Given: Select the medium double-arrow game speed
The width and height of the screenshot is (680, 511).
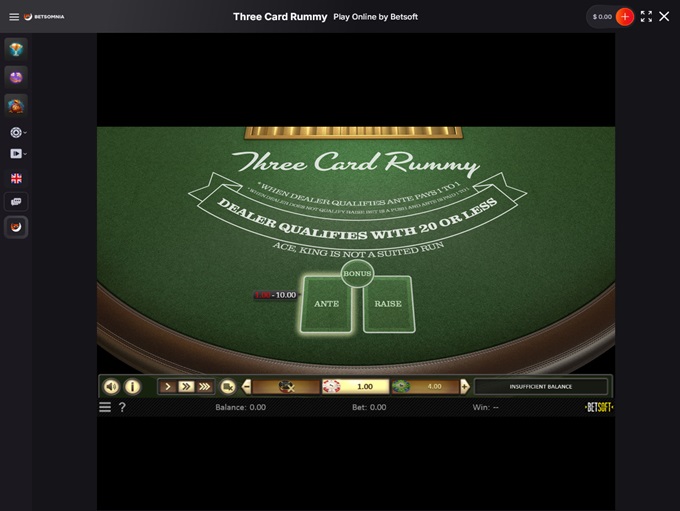Looking at the screenshot, I should pos(185,387).
